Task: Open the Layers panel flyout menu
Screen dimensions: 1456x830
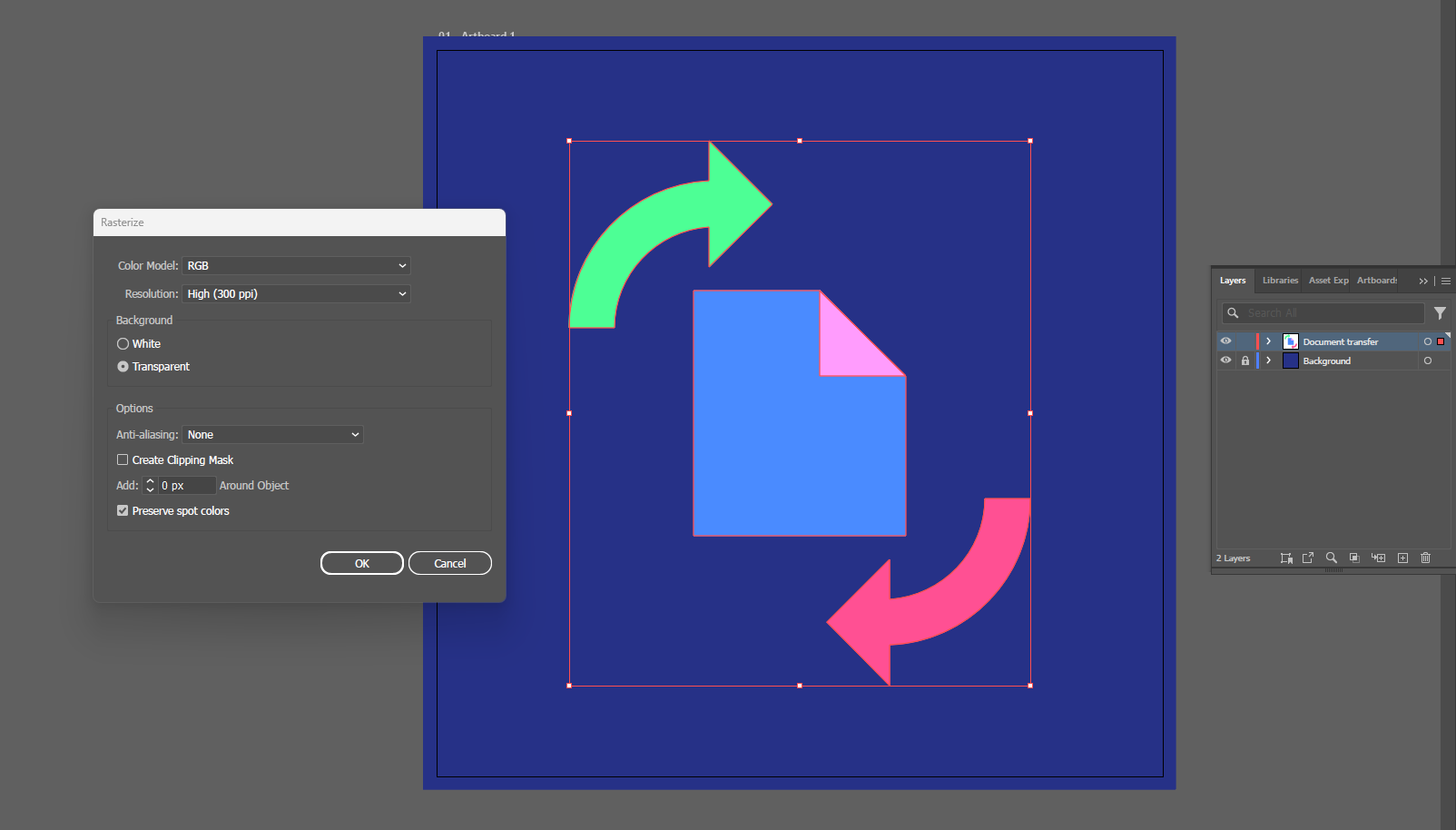Action: pos(1444,281)
